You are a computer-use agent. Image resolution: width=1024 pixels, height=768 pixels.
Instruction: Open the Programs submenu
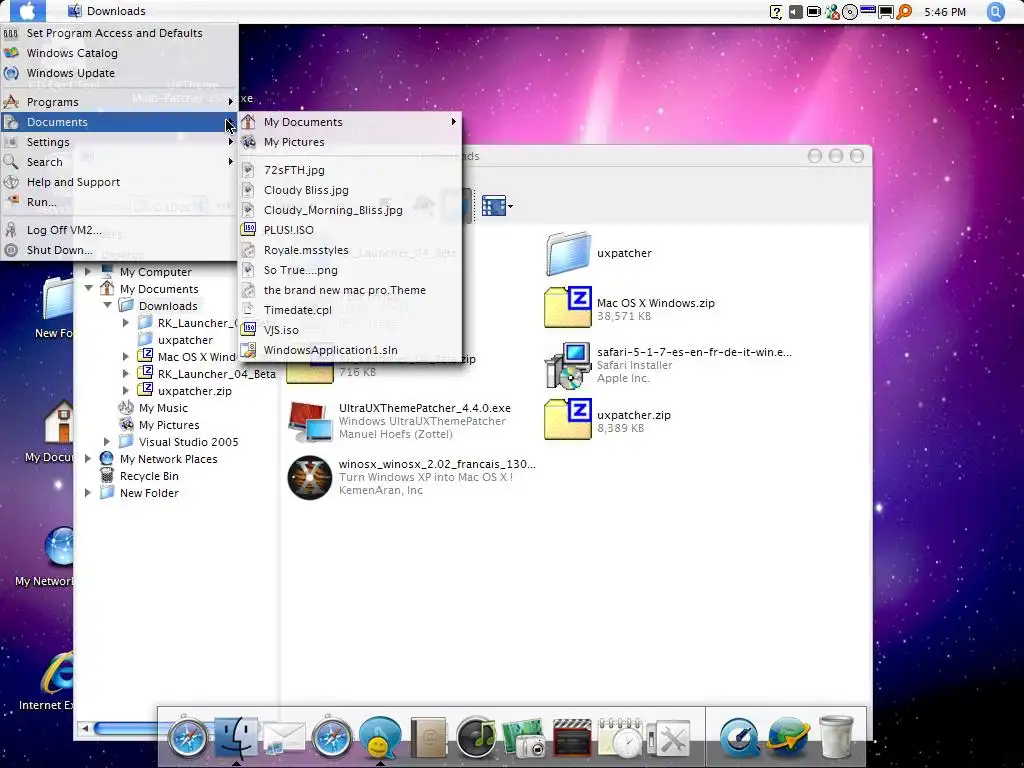(119, 102)
